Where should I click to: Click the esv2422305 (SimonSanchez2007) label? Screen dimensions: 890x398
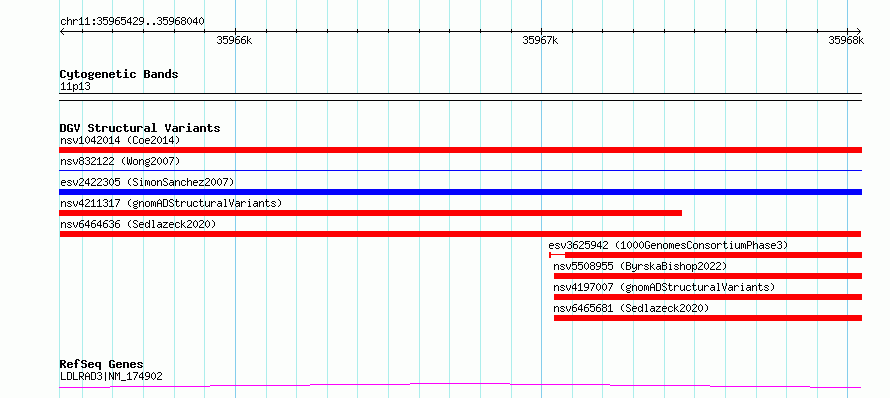147,182
